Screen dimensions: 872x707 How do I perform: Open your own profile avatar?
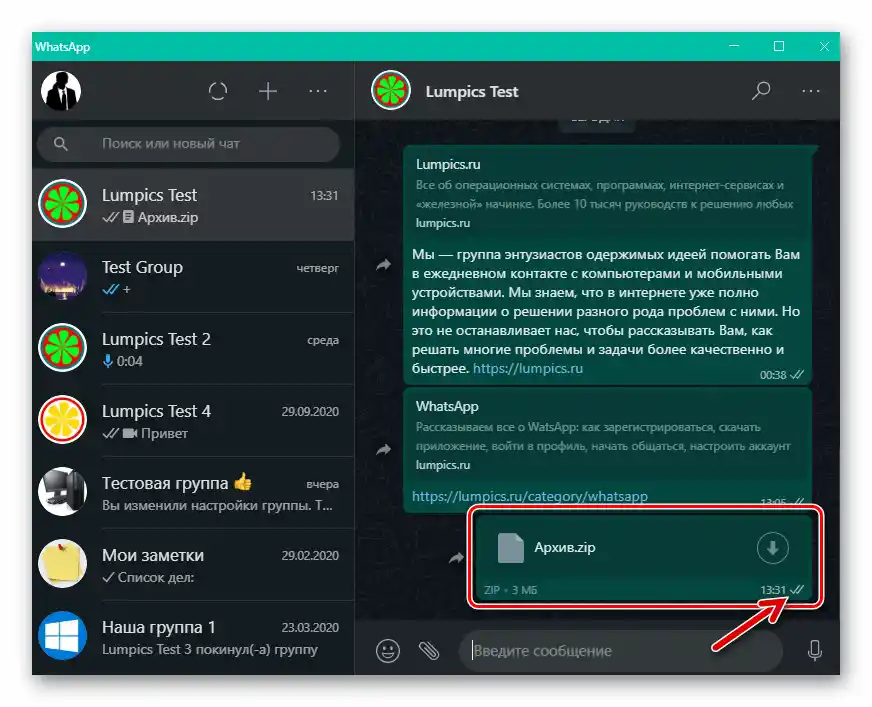pyautogui.click(x=61, y=91)
